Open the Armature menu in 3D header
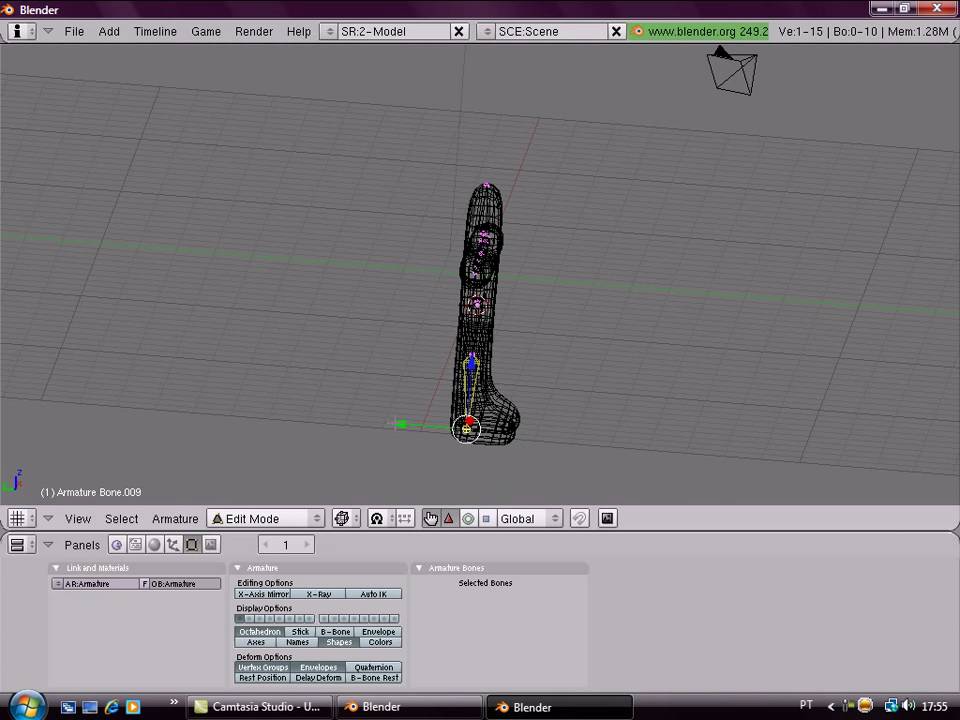This screenshot has height=720, width=960. click(x=175, y=518)
